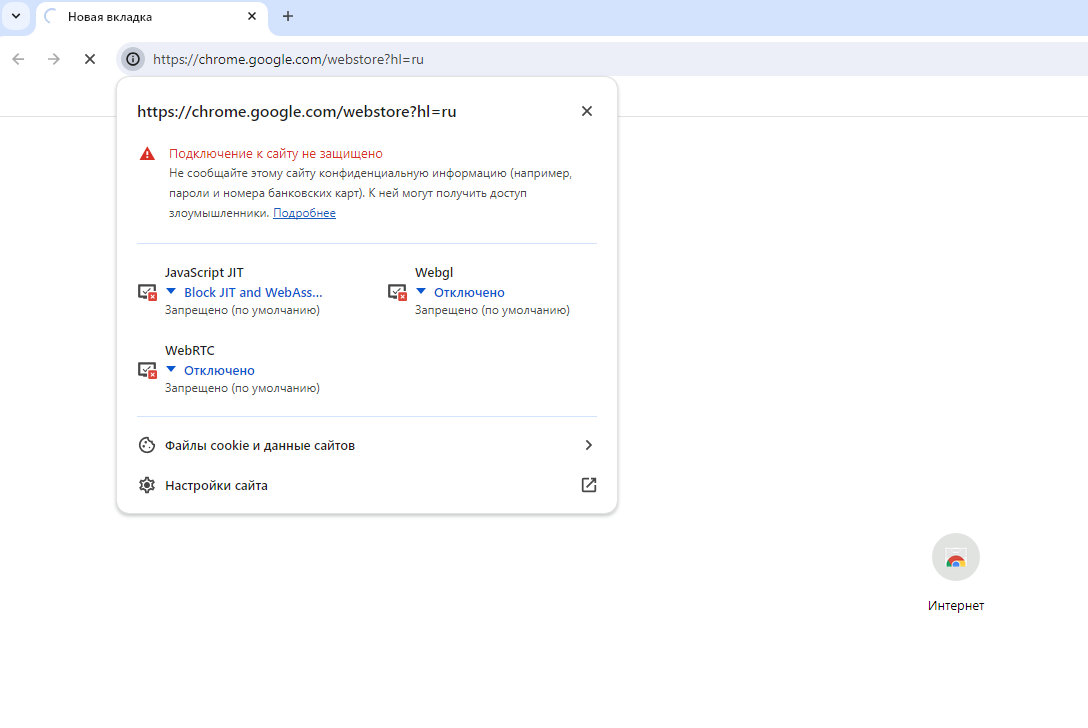This screenshot has height=728, width=1088.
Task: Click Запрещено (по умолчанию) under Webgl
Action: click(492, 310)
